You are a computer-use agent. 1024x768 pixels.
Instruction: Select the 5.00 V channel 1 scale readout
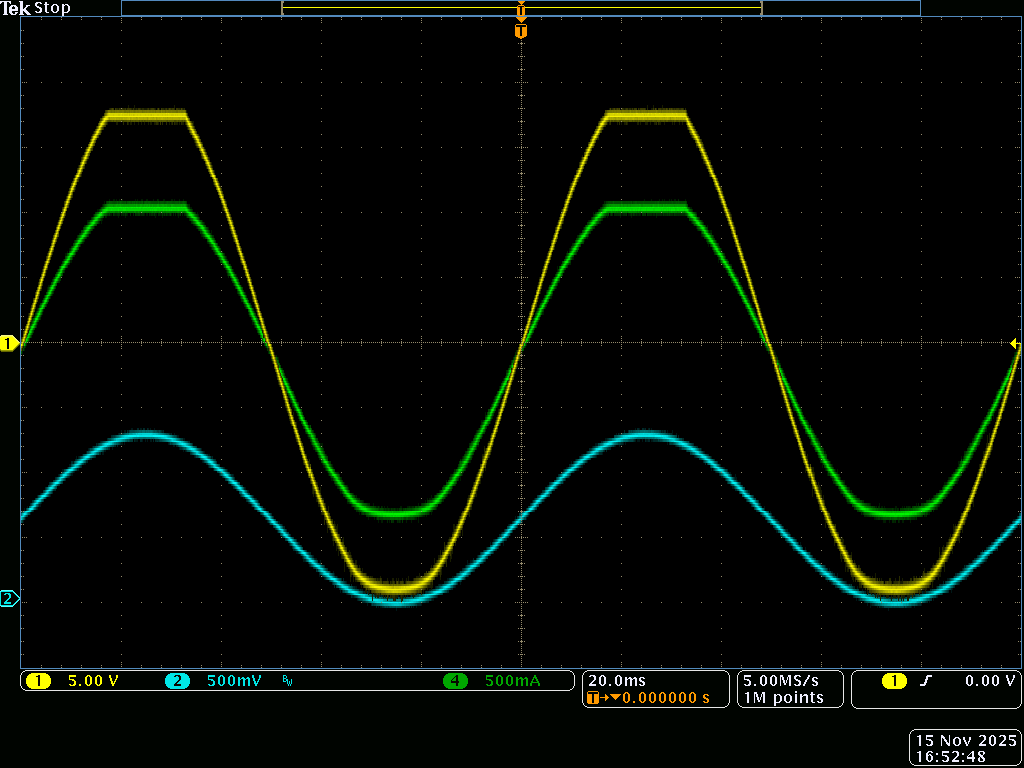point(93,681)
